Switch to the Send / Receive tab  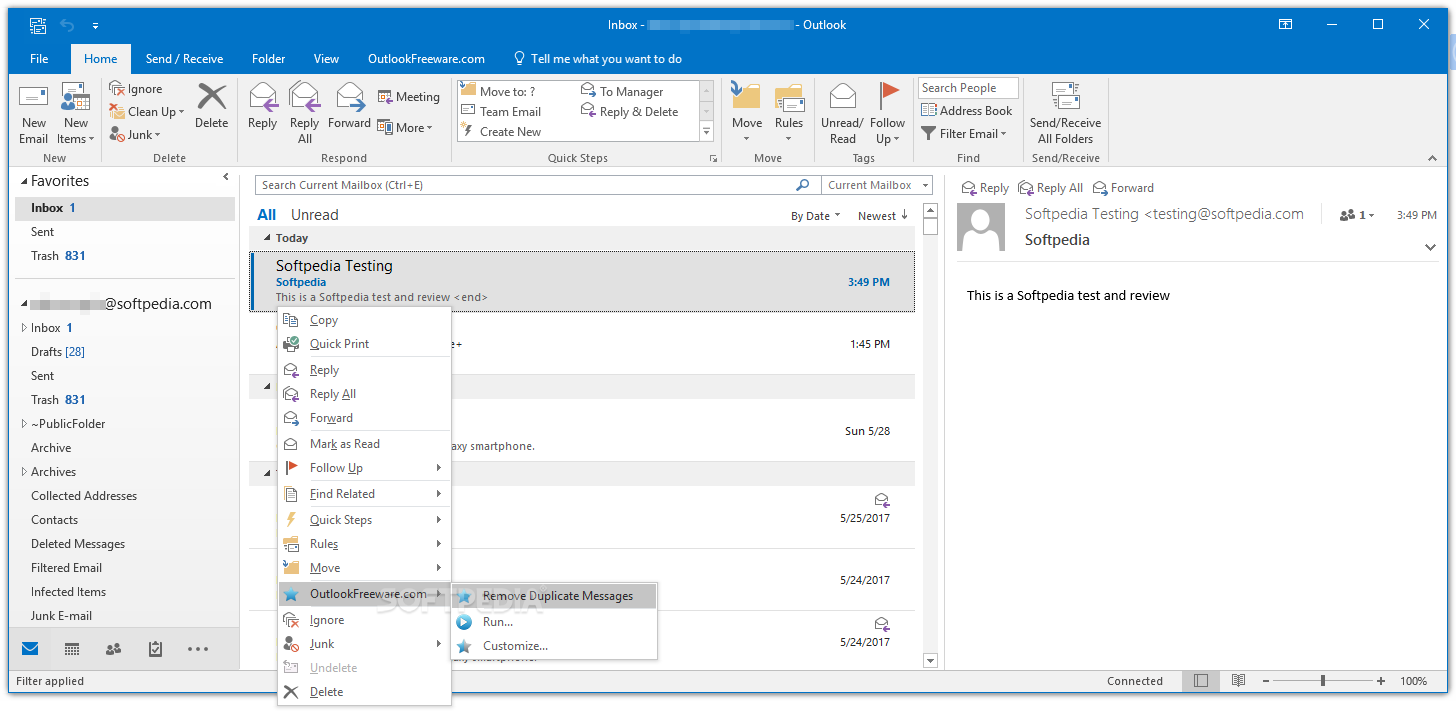pos(184,59)
